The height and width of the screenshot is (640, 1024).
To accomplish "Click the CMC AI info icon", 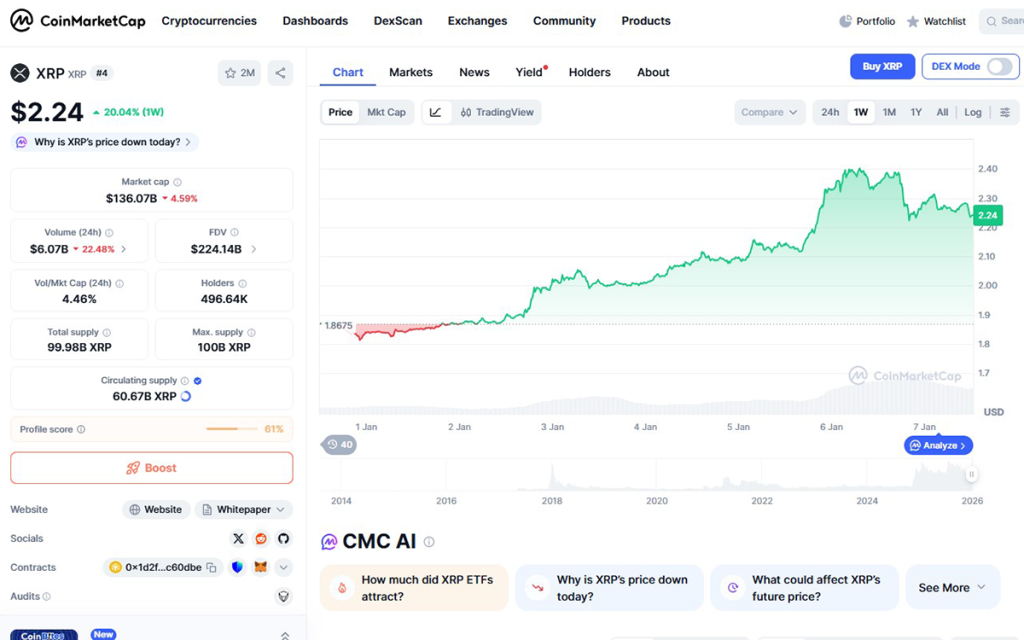I will pos(429,541).
